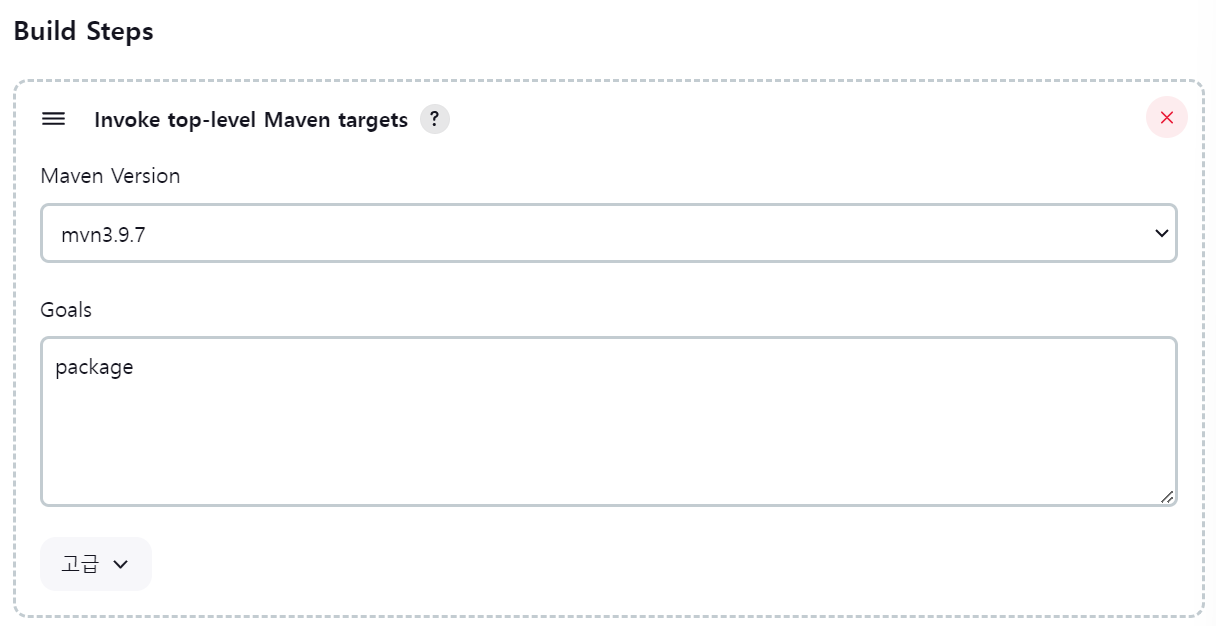Image resolution: width=1216 pixels, height=626 pixels.
Task: Select the mvn3.9.7 value in the combo box
Action: pos(104,235)
